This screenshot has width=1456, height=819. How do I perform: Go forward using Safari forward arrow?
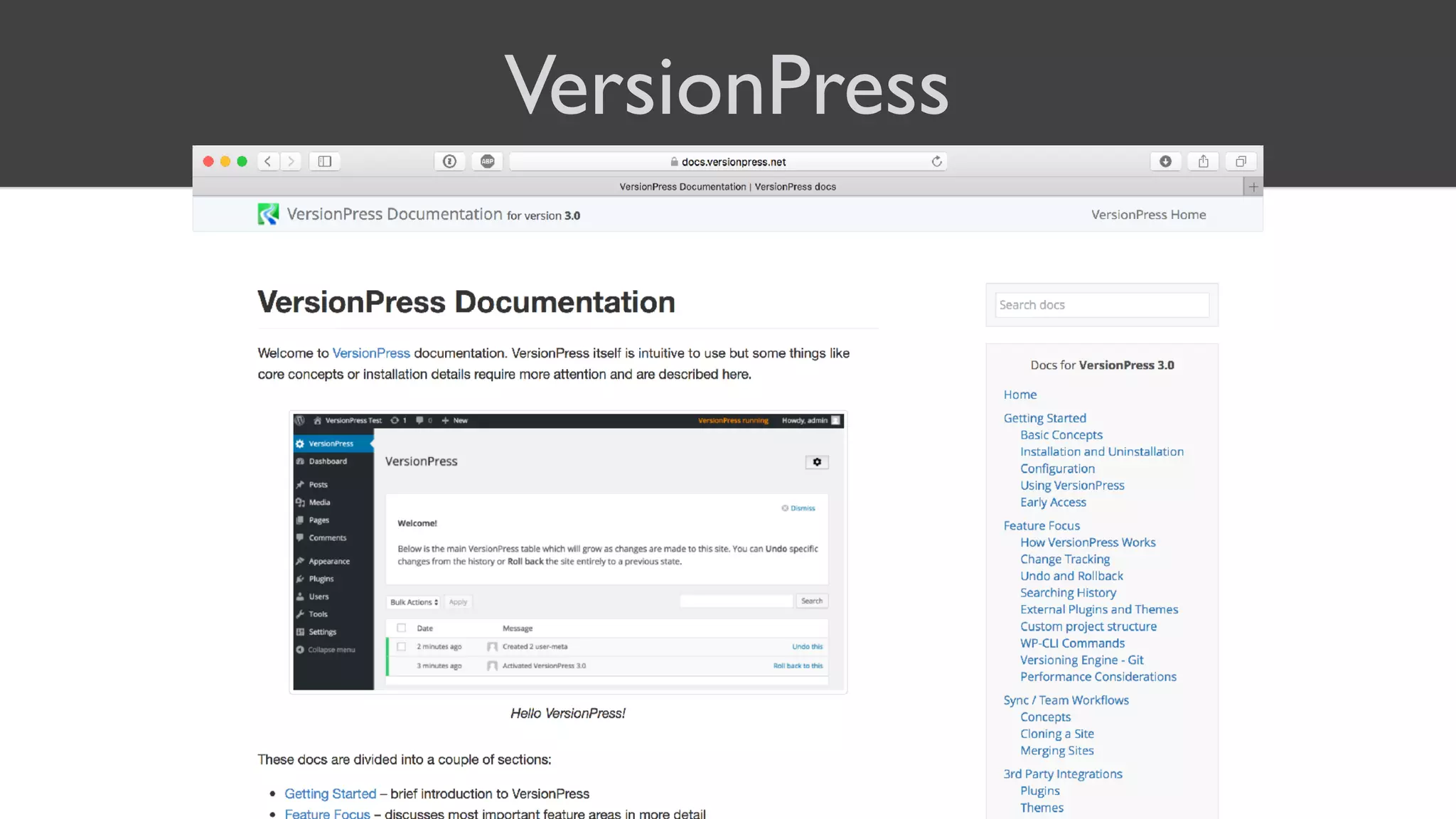[x=291, y=161]
